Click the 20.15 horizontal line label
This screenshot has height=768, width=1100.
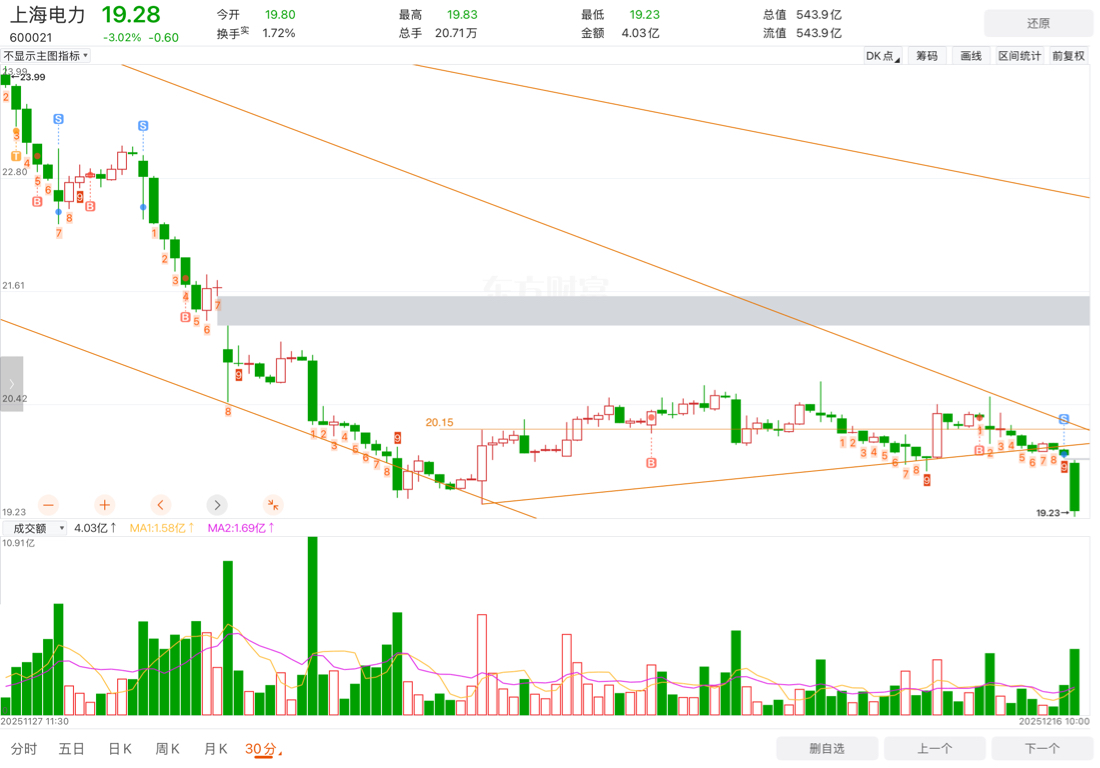(x=439, y=422)
